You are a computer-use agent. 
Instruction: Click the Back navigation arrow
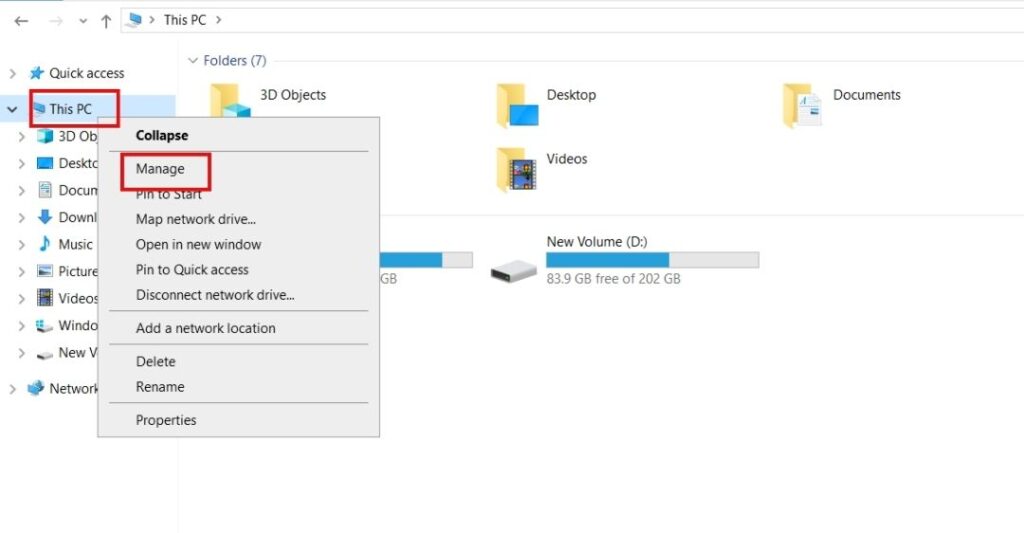coord(21,21)
